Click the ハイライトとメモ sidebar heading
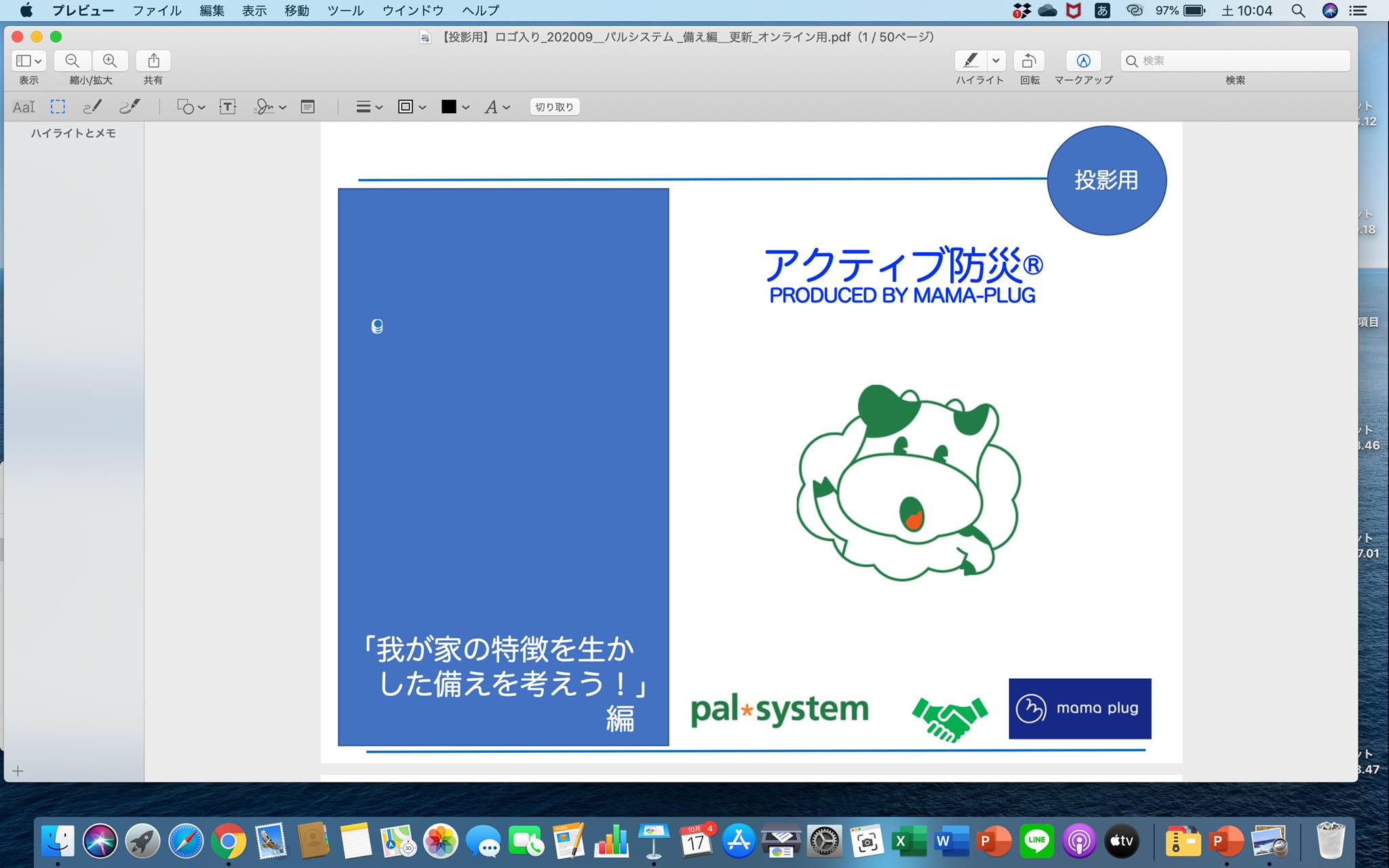The height and width of the screenshot is (868, 1389). click(x=73, y=134)
